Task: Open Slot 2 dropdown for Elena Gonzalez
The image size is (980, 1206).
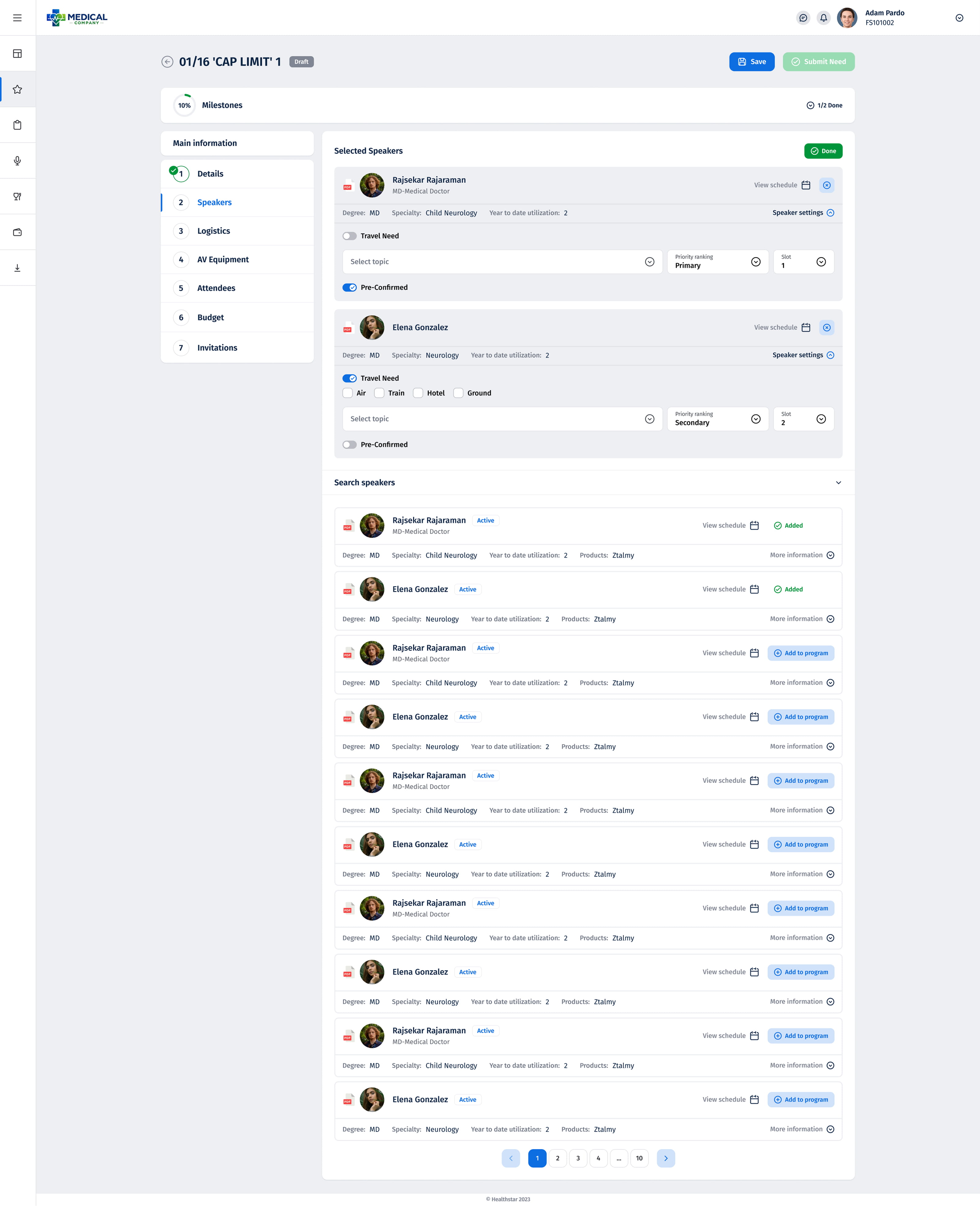Action: (803, 419)
